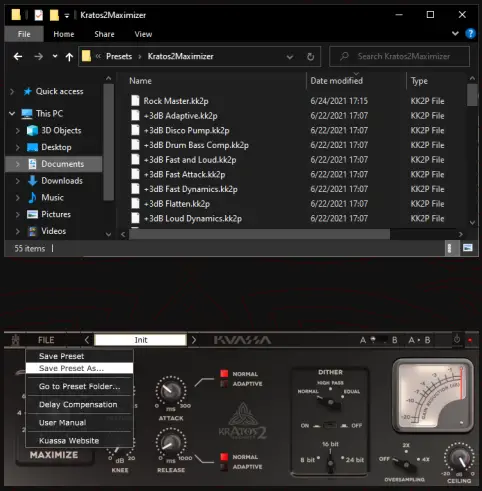Choose Save Preset from FILE menu
The width and height of the screenshot is (482, 491).
[79, 356]
